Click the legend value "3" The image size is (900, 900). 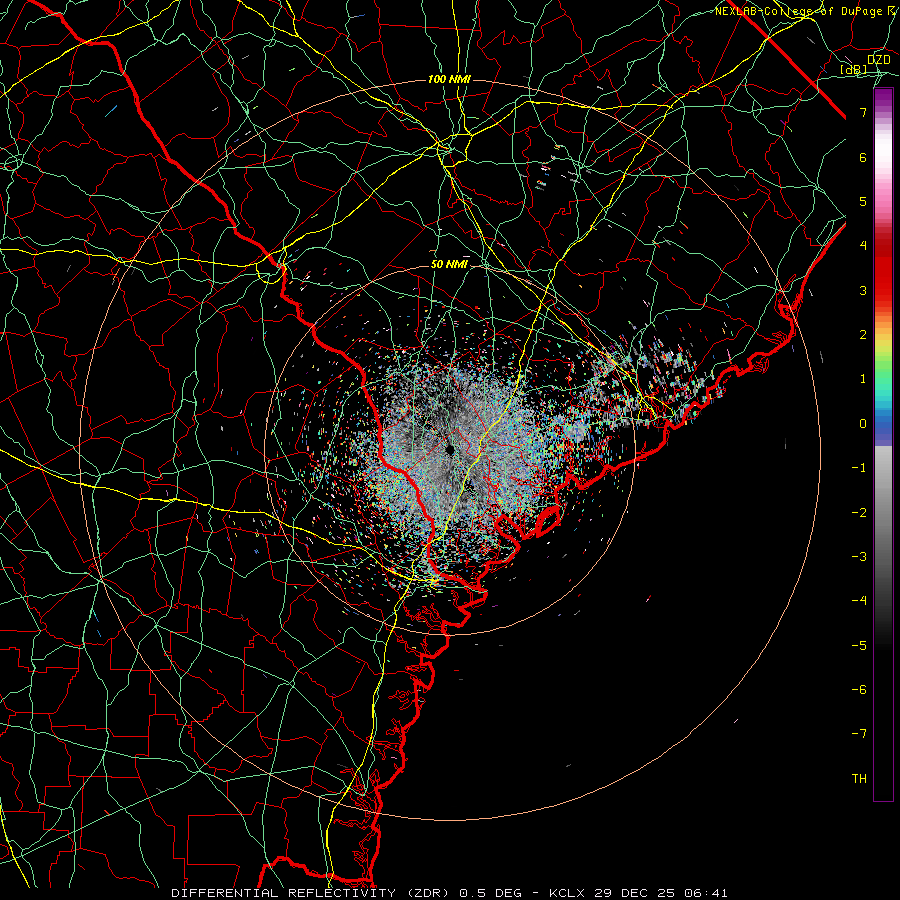[863, 290]
